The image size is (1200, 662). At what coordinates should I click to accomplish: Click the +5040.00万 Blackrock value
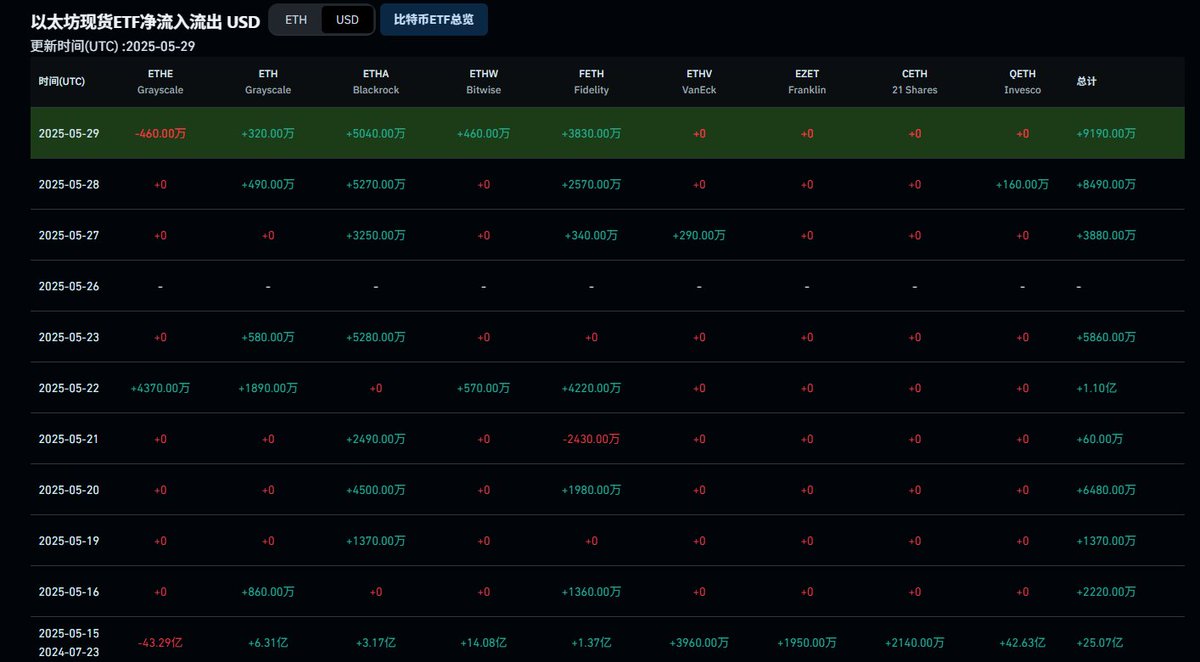coord(376,133)
